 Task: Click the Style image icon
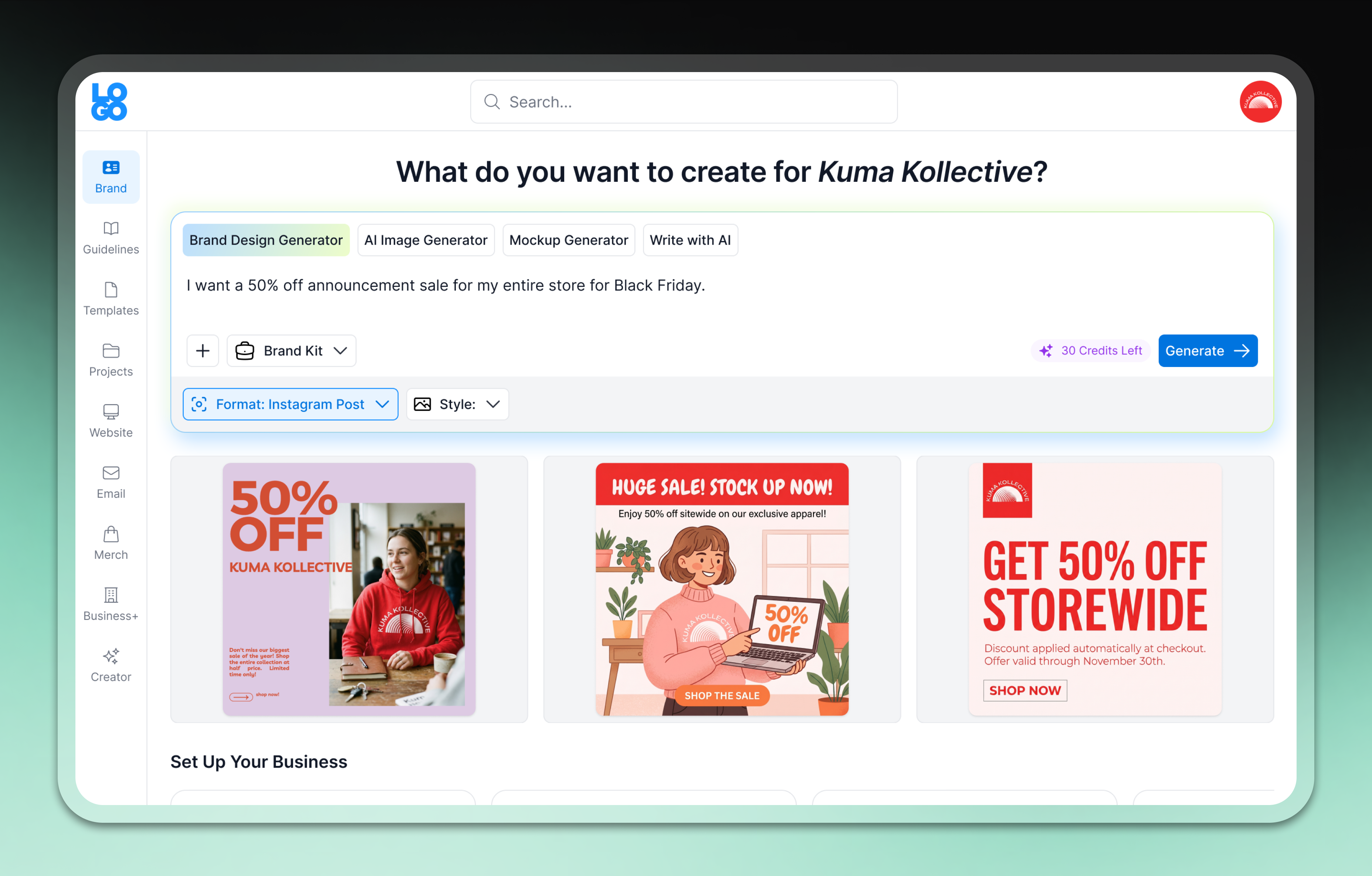click(x=422, y=404)
